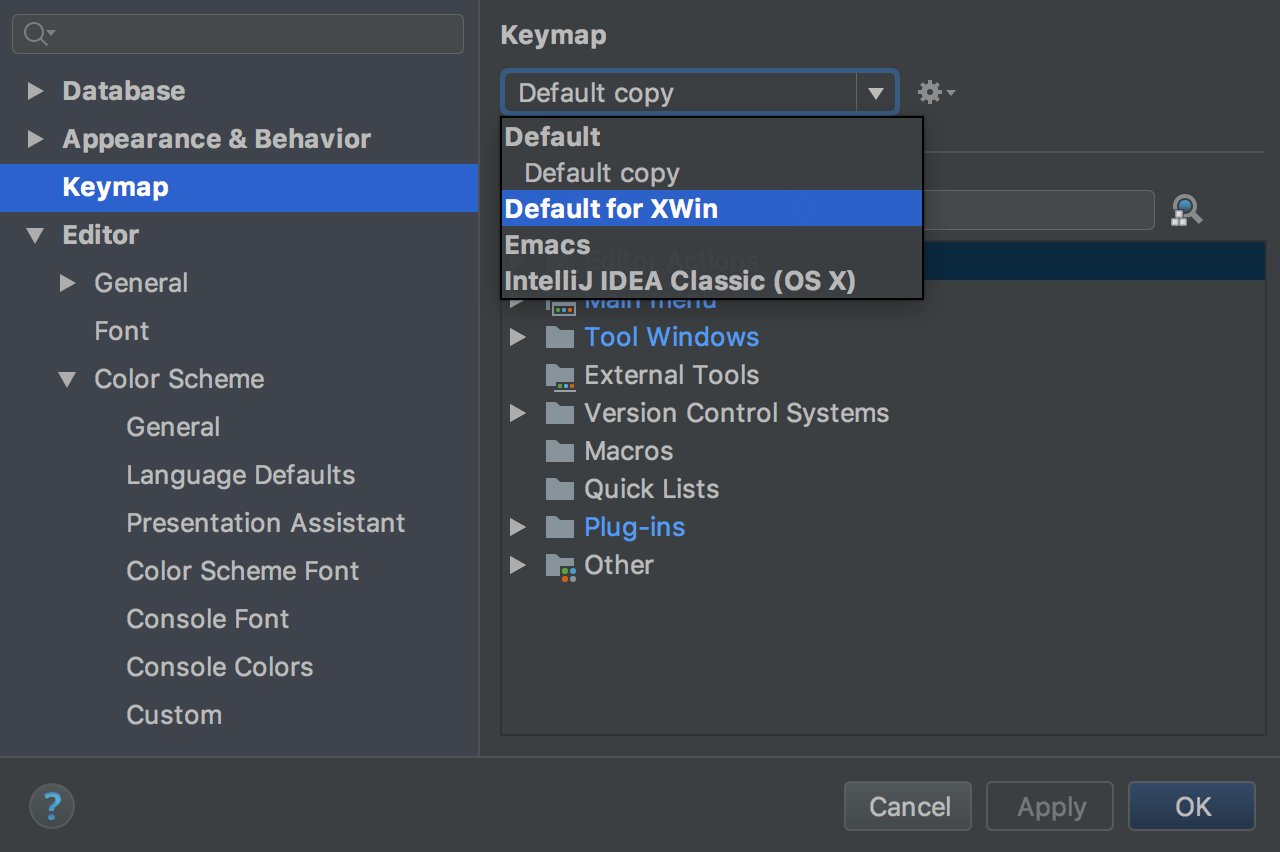Choose IntelliJ IDEA Classic (OS X) keymap
This screenshot has width=1280, height=852.
click(x=680, y=281)
